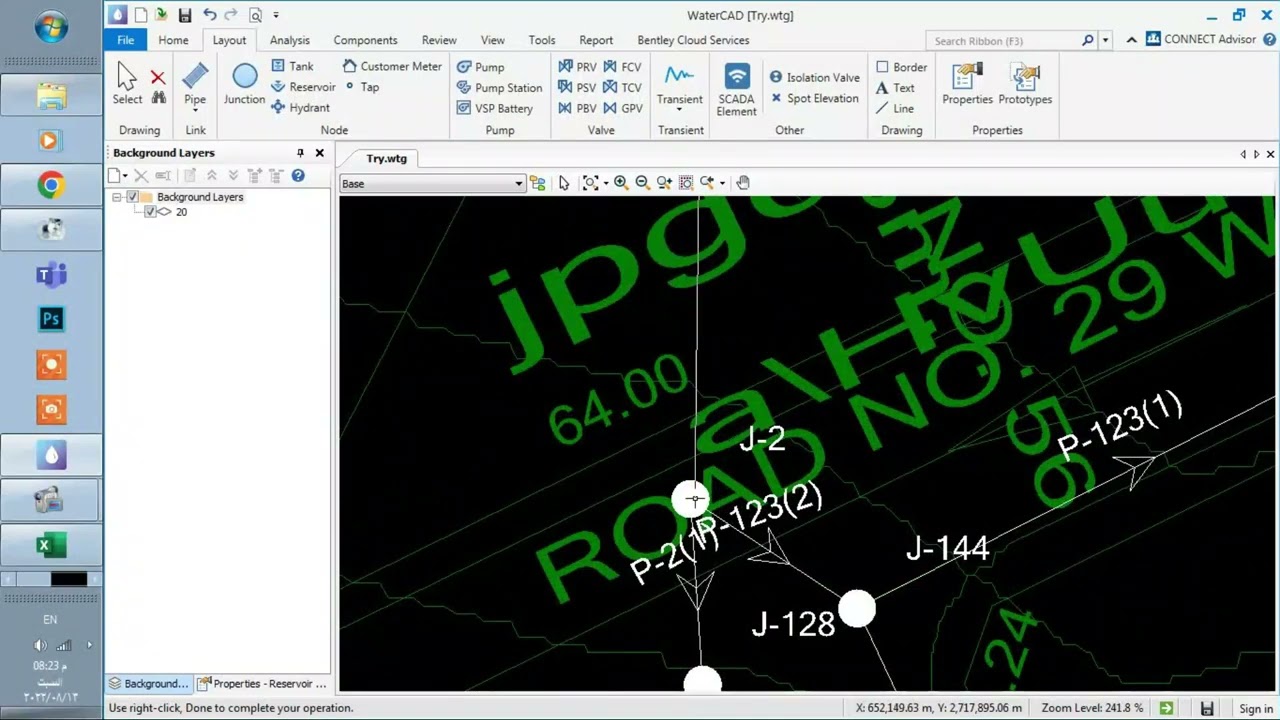Screen dimensions: 1280x720
Task: Open the File menu
Action: tap(125, 40)
